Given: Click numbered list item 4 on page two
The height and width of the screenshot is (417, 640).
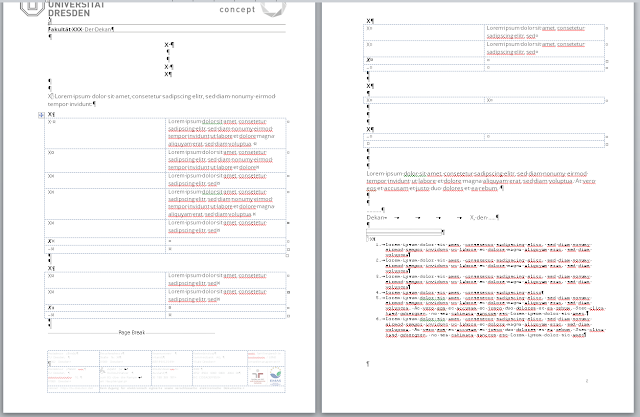Looking at the screenshot, I should [460, 293].
